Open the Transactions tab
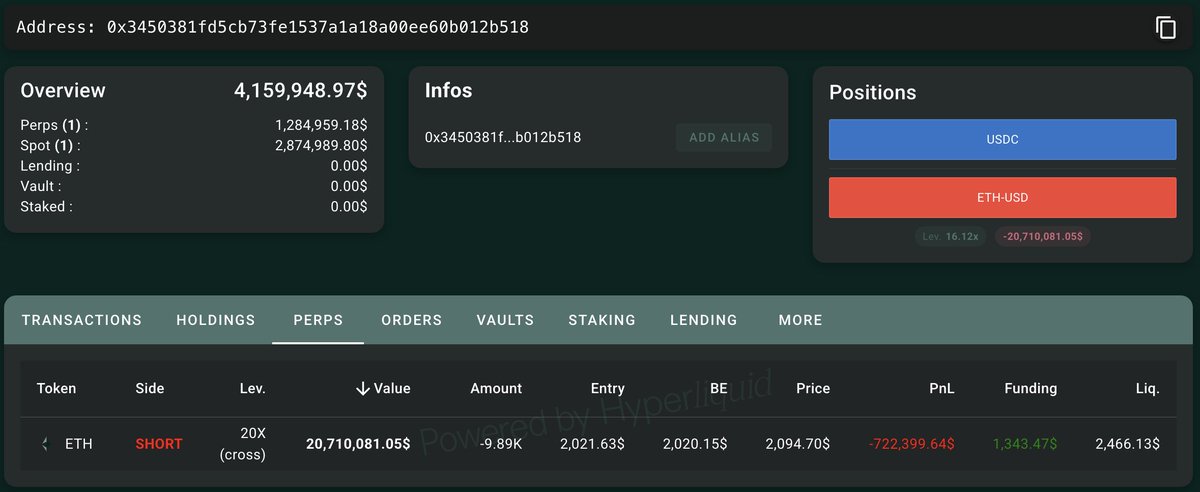This screenshot has height=492, width=1200. 82,320
